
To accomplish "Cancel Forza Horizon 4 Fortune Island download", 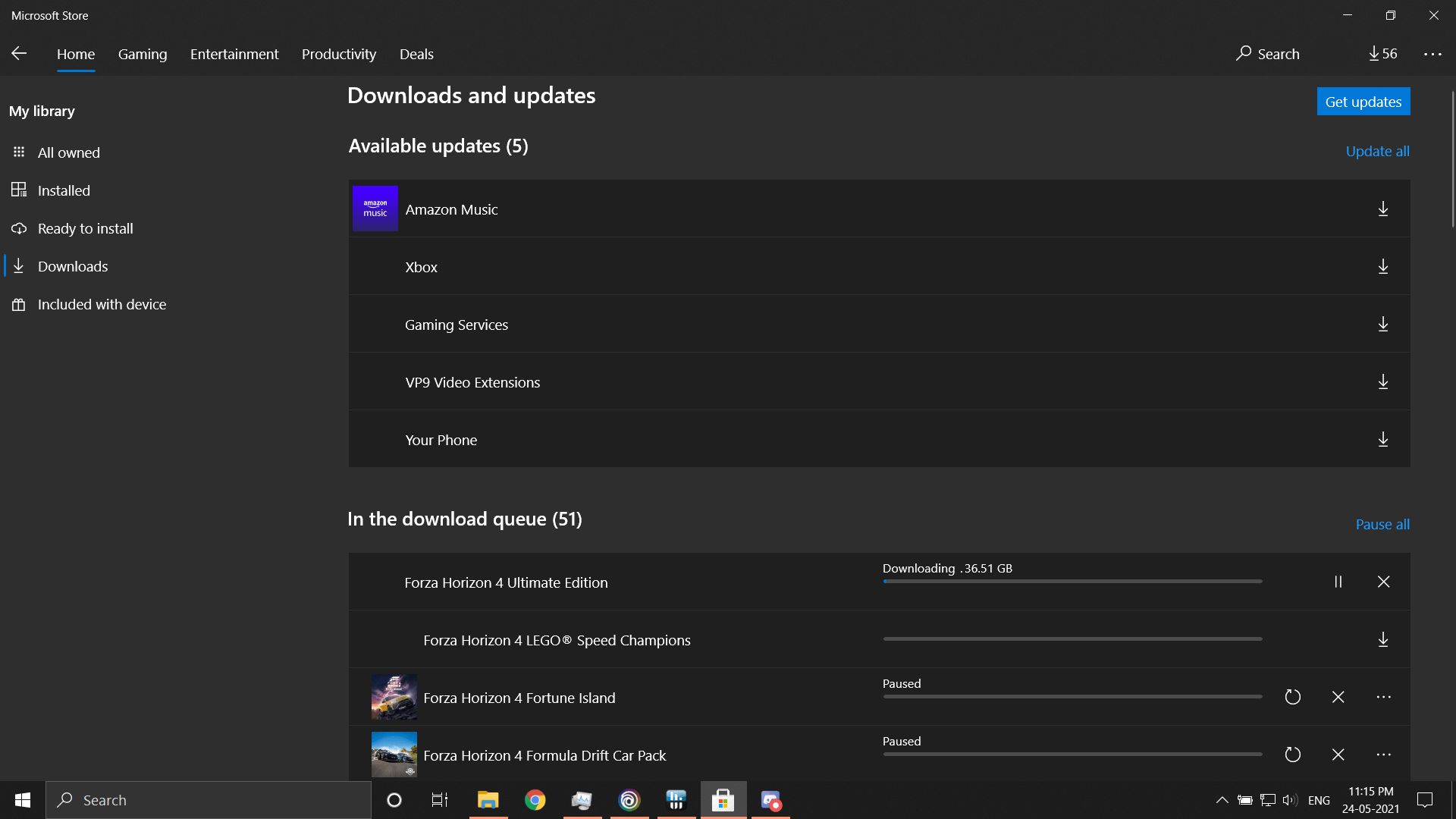I will (x=1338, y=697).
